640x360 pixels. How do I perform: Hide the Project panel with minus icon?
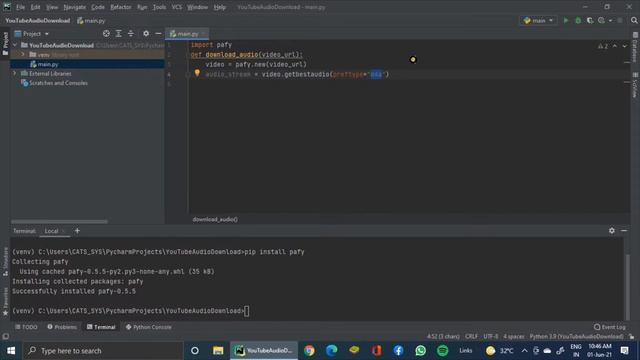(158, 33)
